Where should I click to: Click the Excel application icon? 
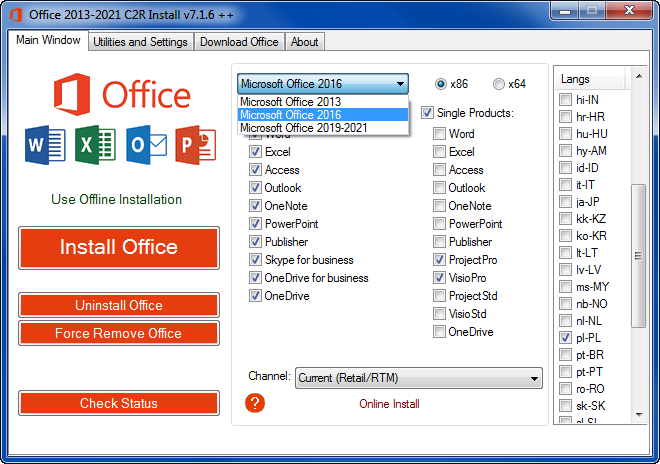[95, 145]
